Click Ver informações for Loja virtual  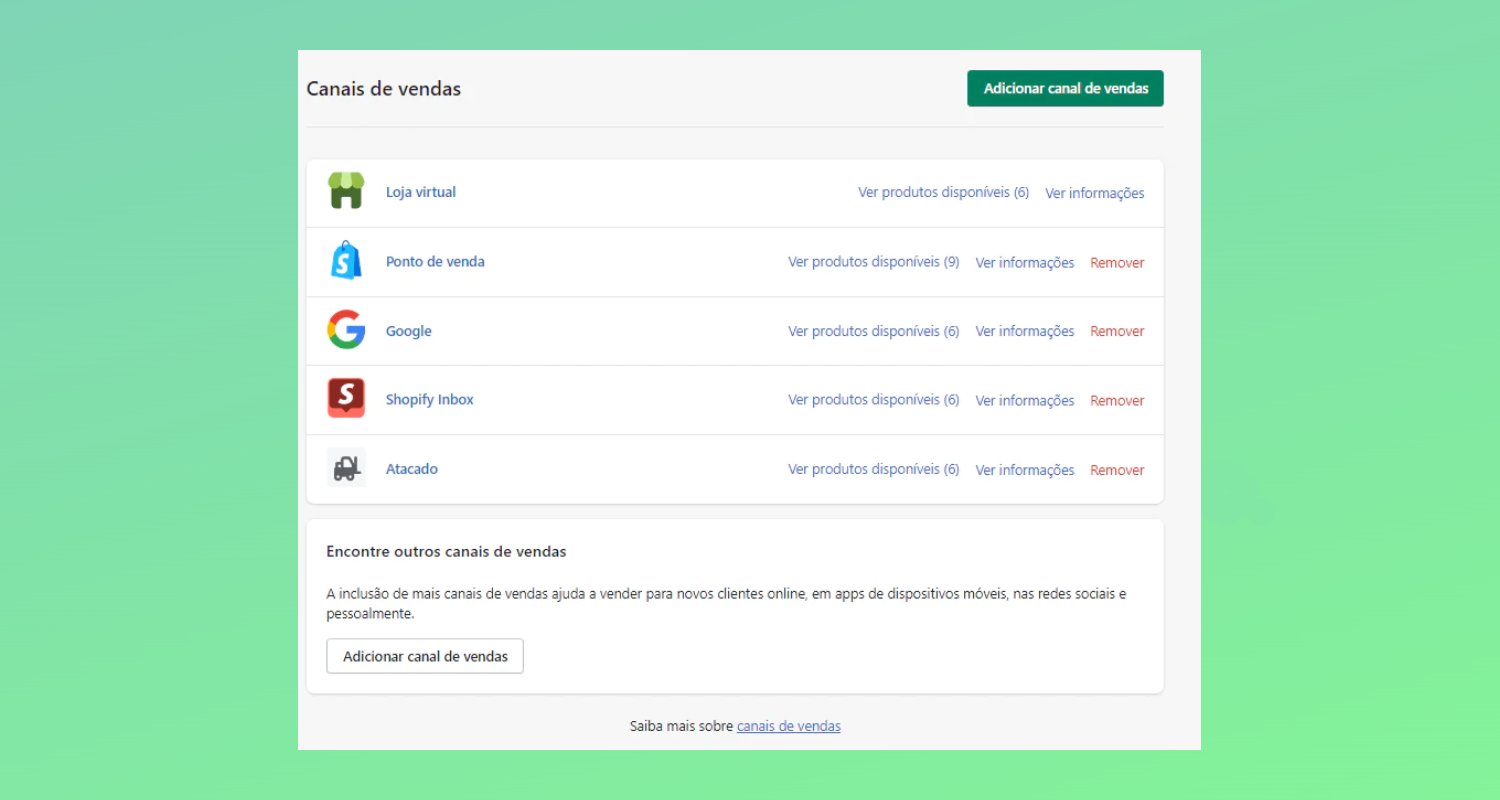[x=1095, y=193]
